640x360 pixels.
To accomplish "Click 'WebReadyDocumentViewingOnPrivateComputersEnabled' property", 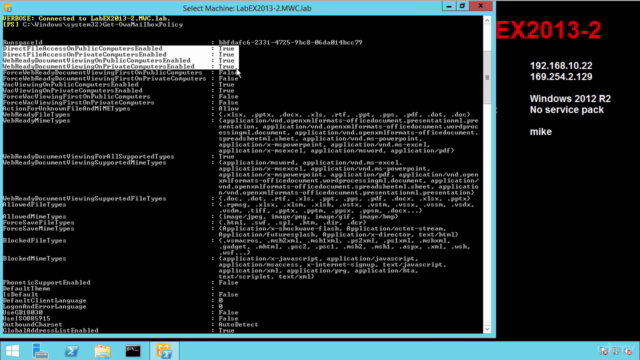I will tap(99, 66).
